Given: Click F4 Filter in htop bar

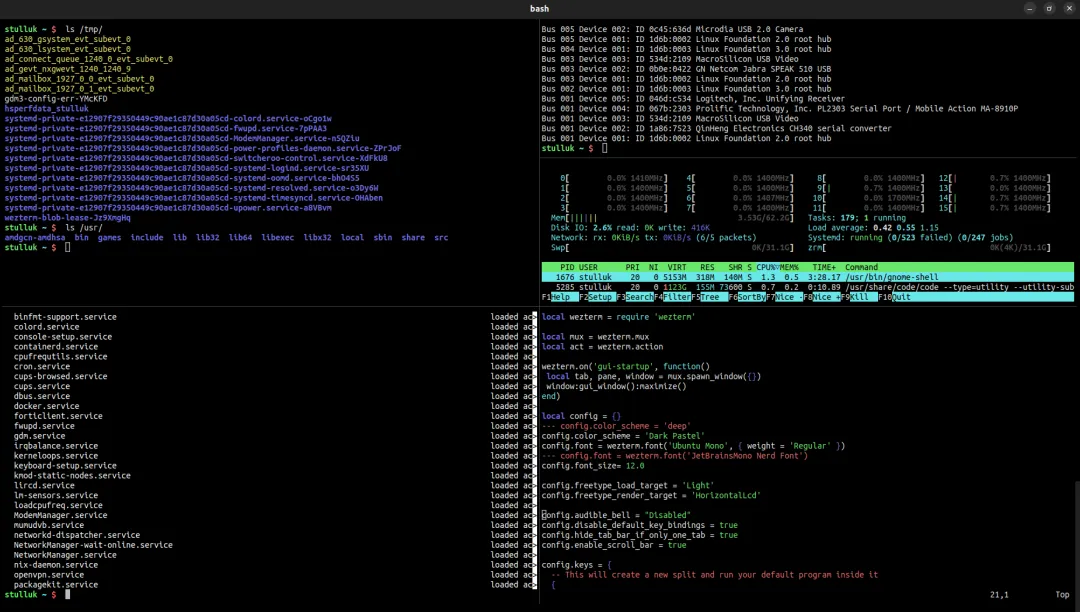Looking at the screenshot, I should 672,297.
